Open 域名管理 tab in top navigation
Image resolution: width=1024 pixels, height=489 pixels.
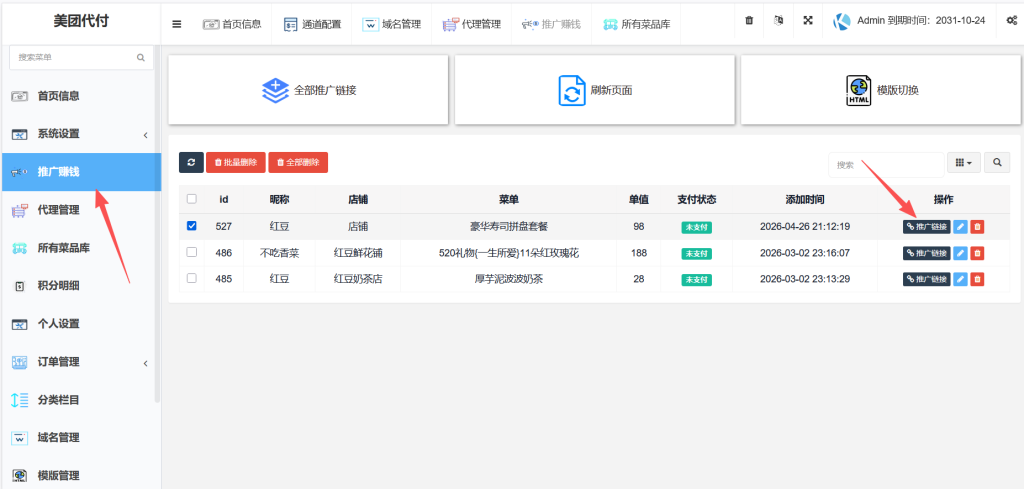(392, 24)
